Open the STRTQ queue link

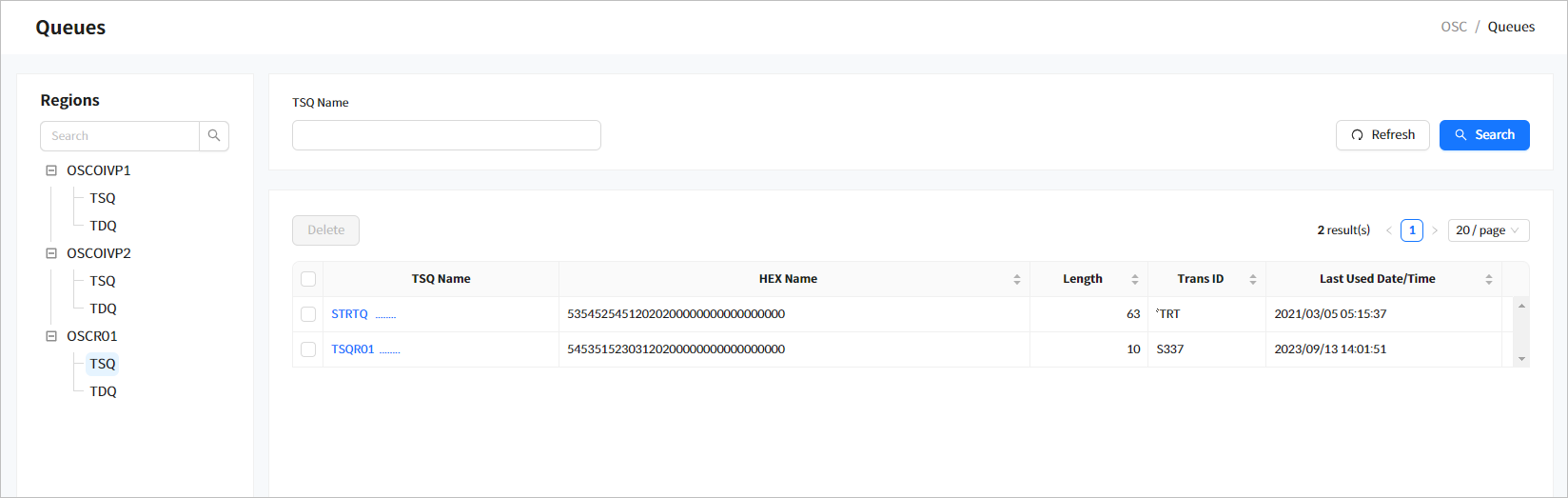click(x=349, y=314)
